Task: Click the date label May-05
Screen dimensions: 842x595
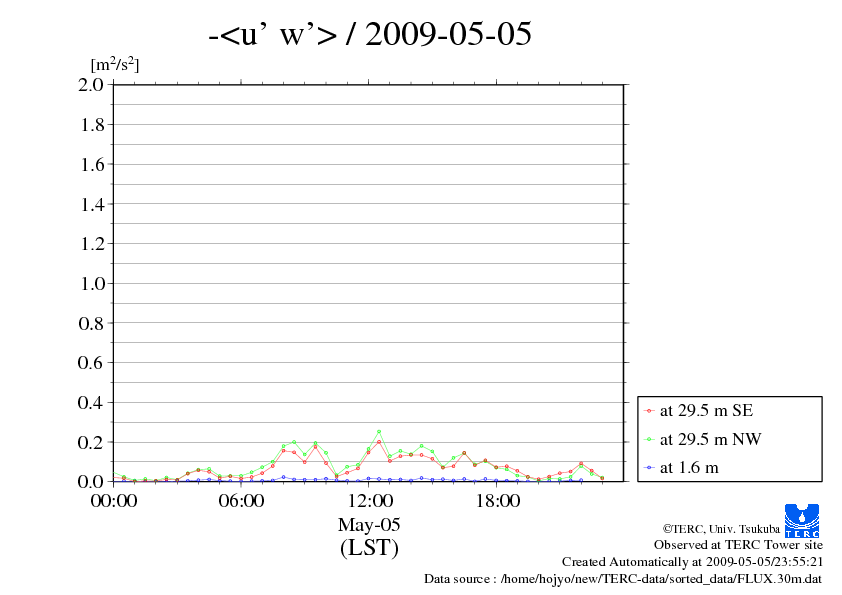Action: click(x=369, y=525)
